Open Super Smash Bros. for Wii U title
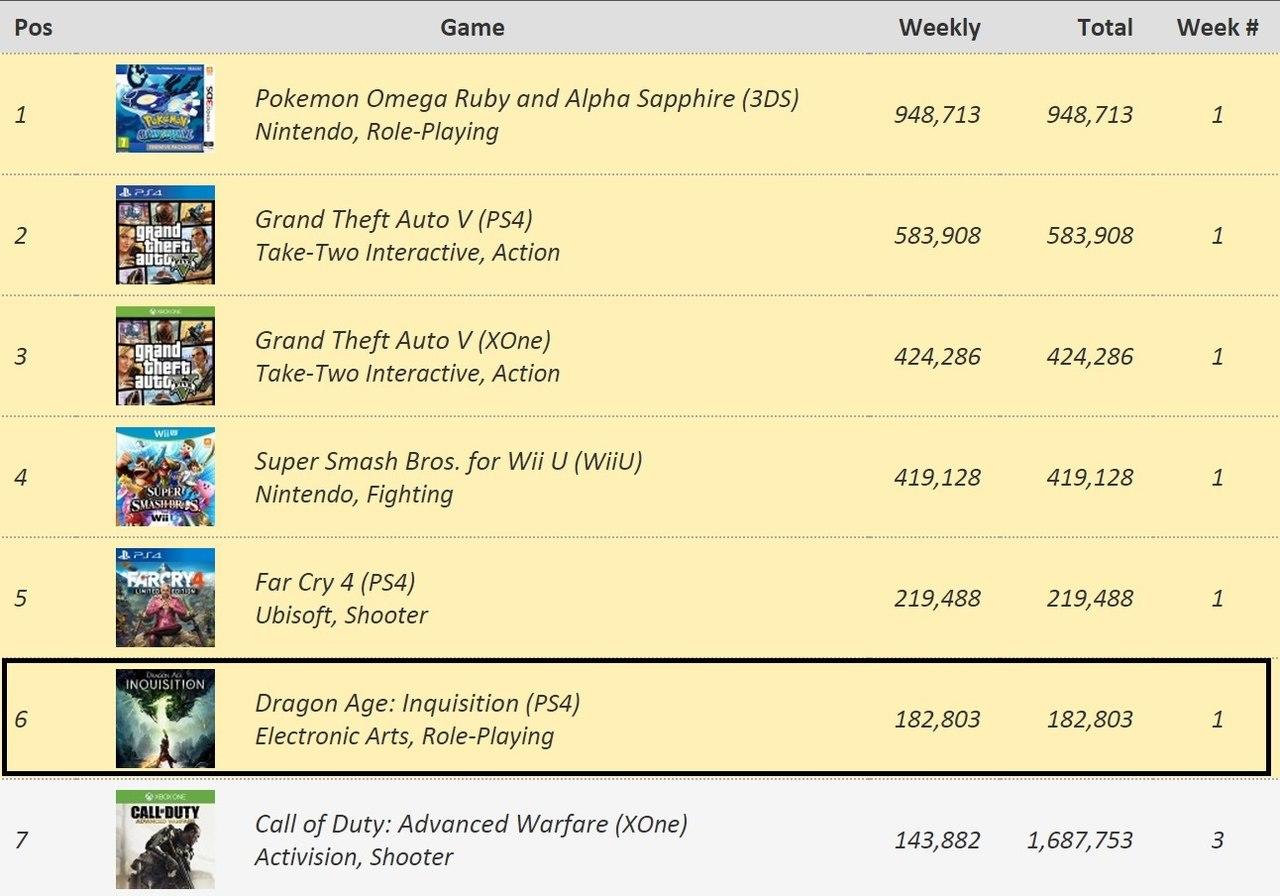 pyautogui.click(x=449, y=462)
